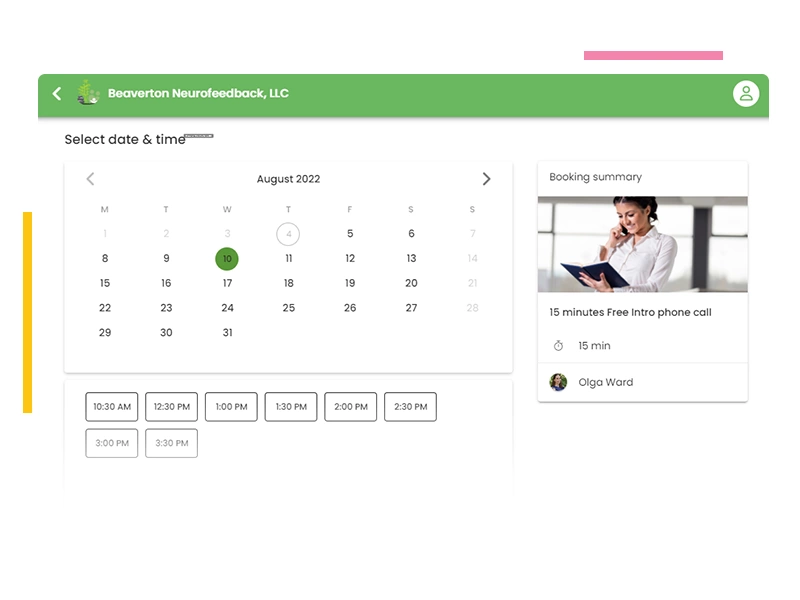The image size is (800, 600).
Task: Open the user account profile icon
Action: click(745, 93)
